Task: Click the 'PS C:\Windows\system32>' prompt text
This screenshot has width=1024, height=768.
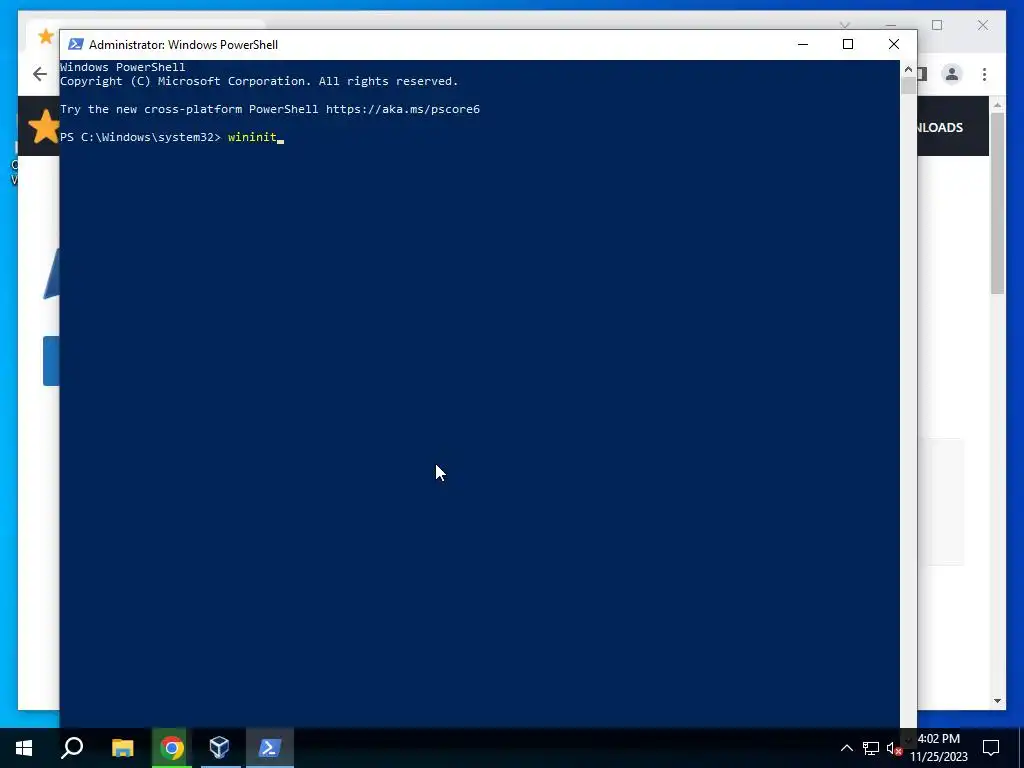Action: 140,137
